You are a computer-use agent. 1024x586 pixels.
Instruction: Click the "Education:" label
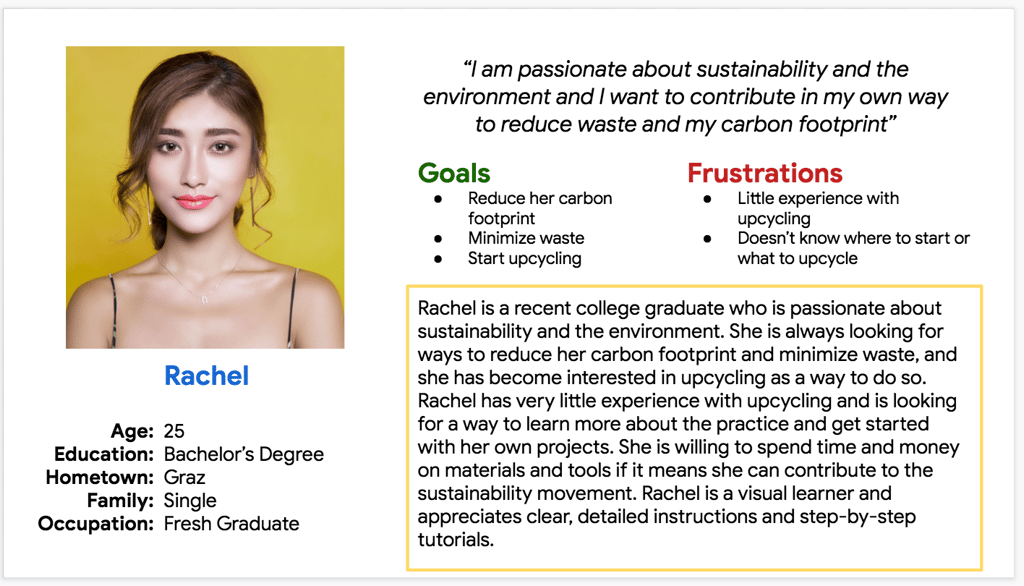click(104, 455)
